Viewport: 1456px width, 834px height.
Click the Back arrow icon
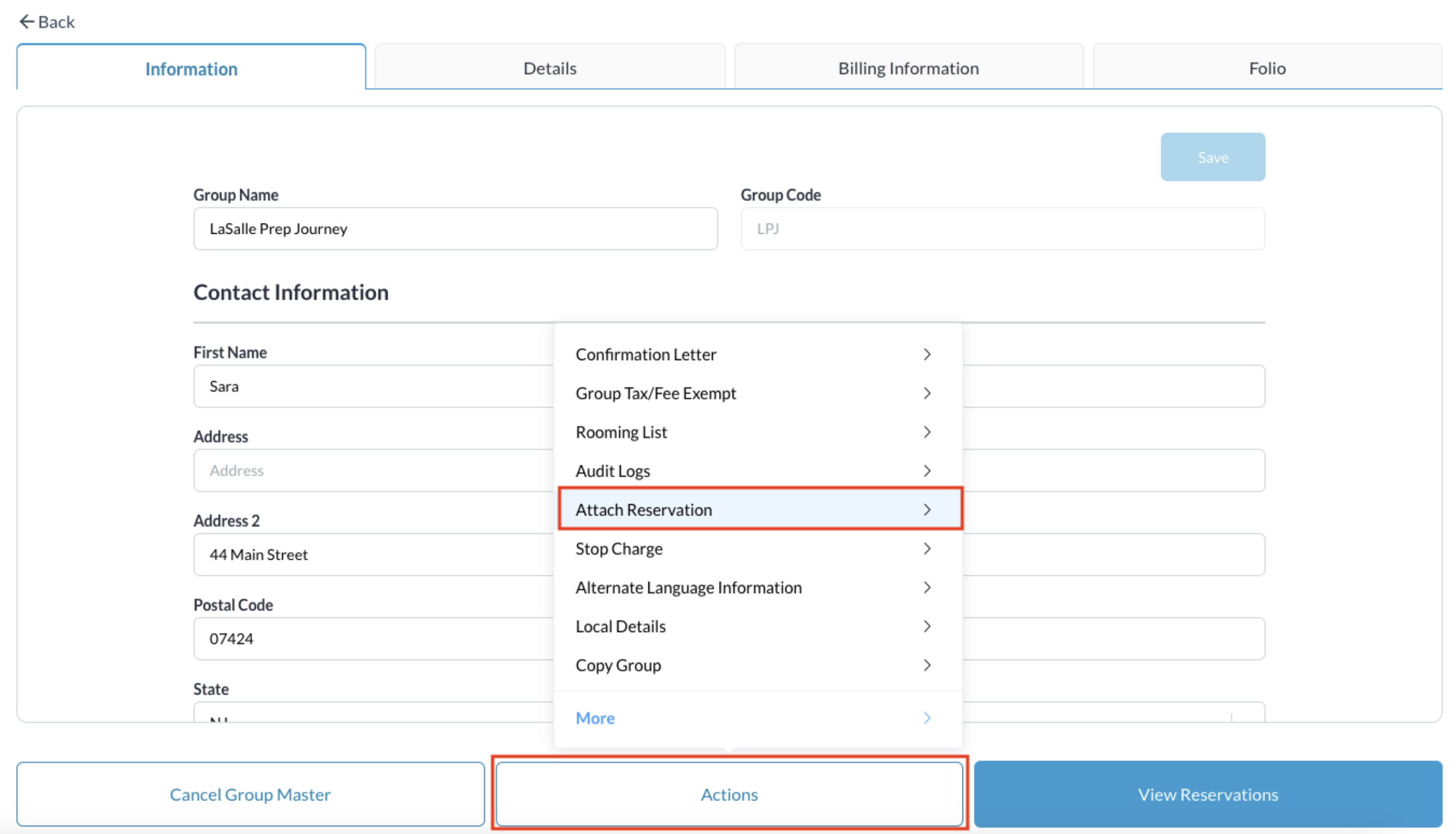pos(26,22)
